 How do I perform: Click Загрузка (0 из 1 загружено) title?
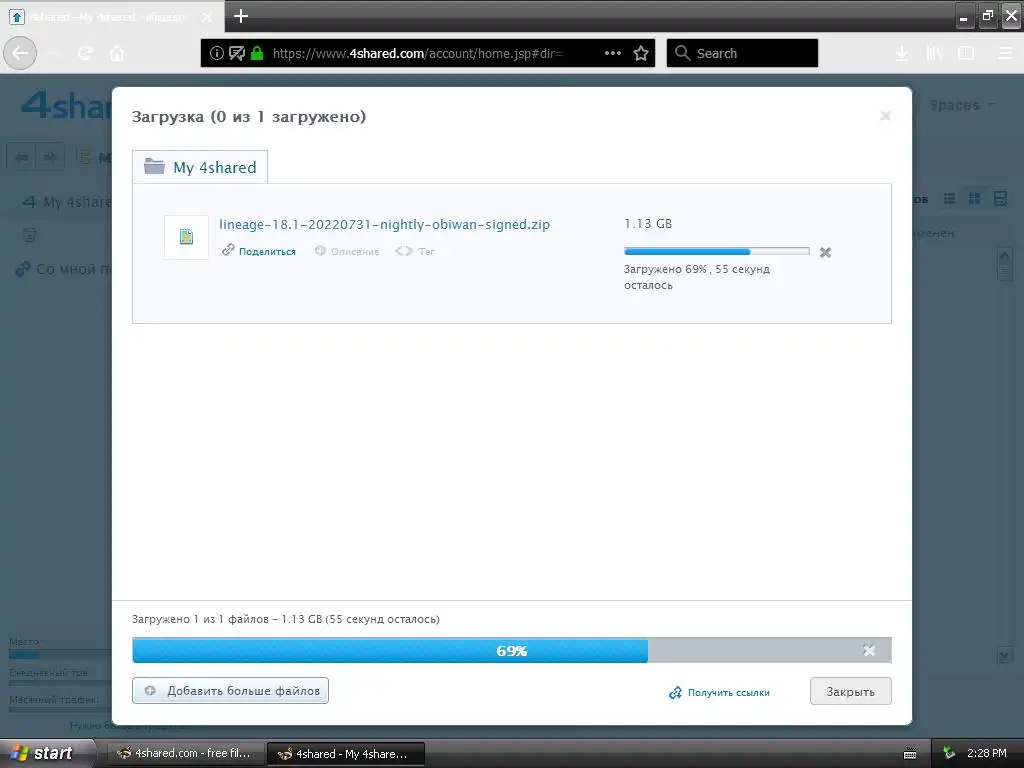(249, 117)
